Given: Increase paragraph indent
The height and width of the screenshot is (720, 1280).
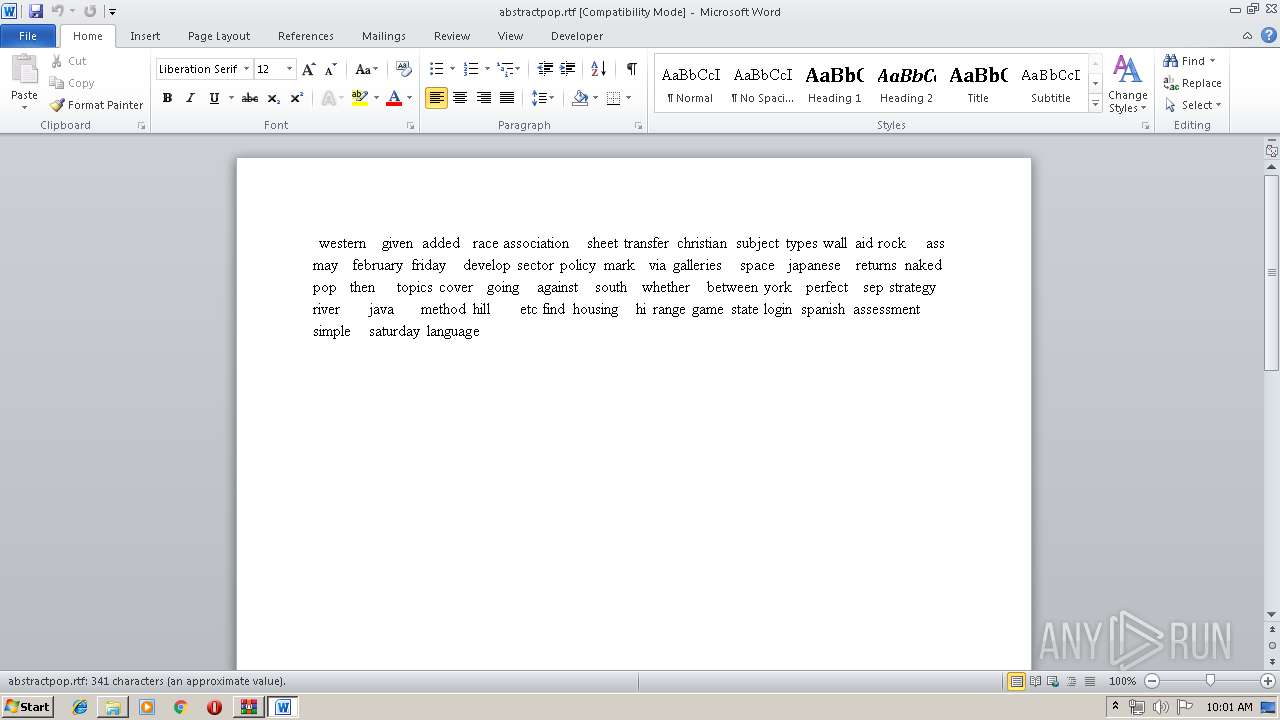Looking at the screenshot, I should coord(567,69).
